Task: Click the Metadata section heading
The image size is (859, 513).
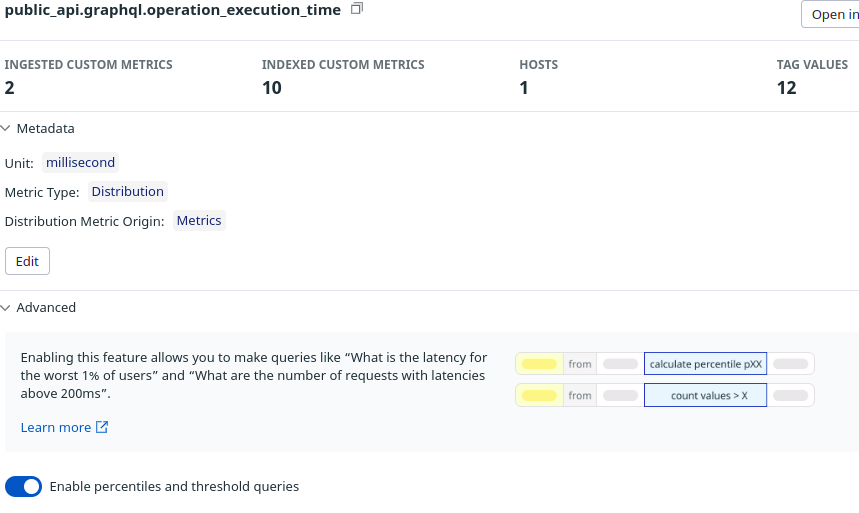Action: tap(45, 128)
